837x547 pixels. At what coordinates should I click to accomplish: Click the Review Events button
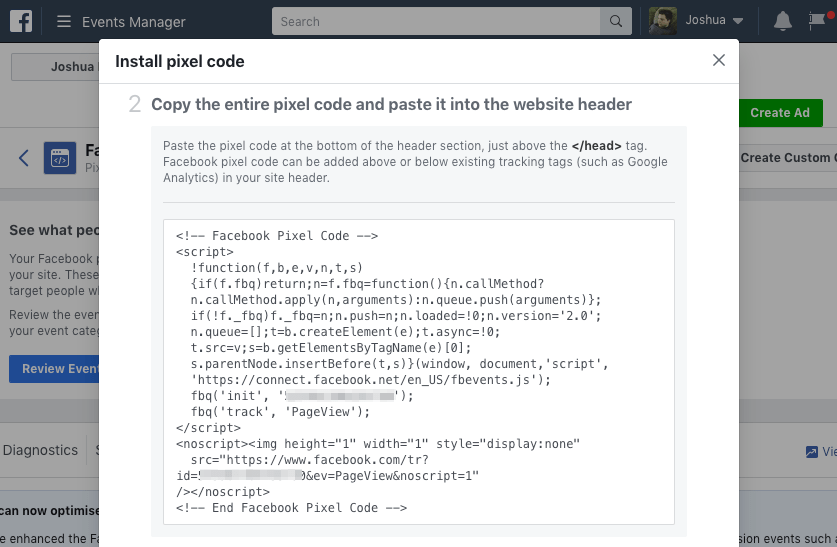point(54,369)
